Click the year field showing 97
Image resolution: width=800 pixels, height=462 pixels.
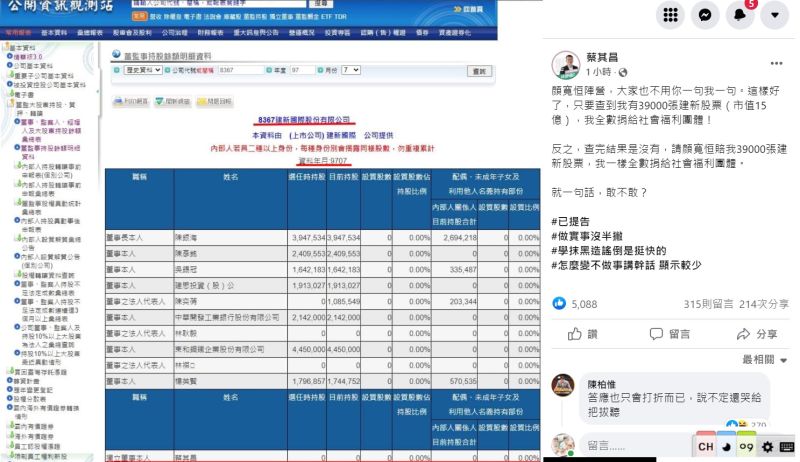tap(302, 70)
